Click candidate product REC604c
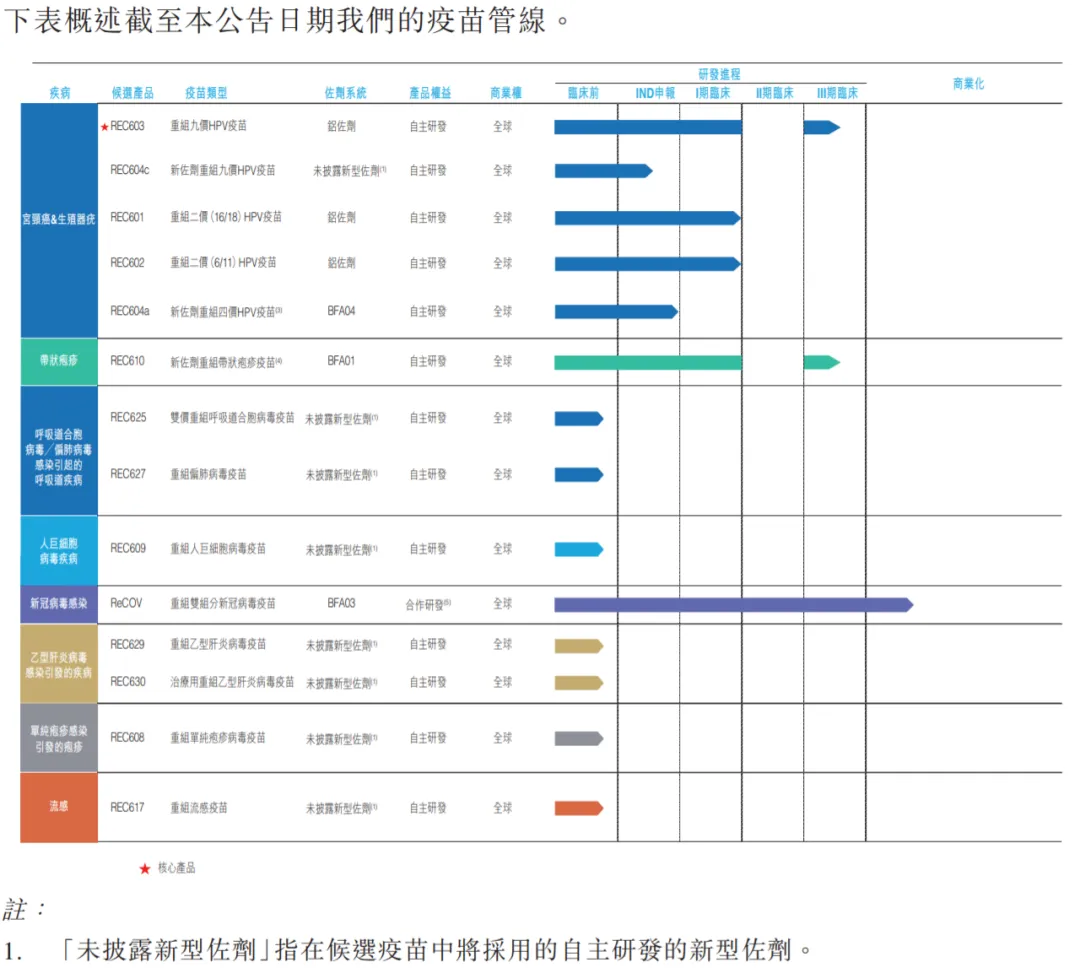Screen dimensions: 1080x968 tap(130, 171)
